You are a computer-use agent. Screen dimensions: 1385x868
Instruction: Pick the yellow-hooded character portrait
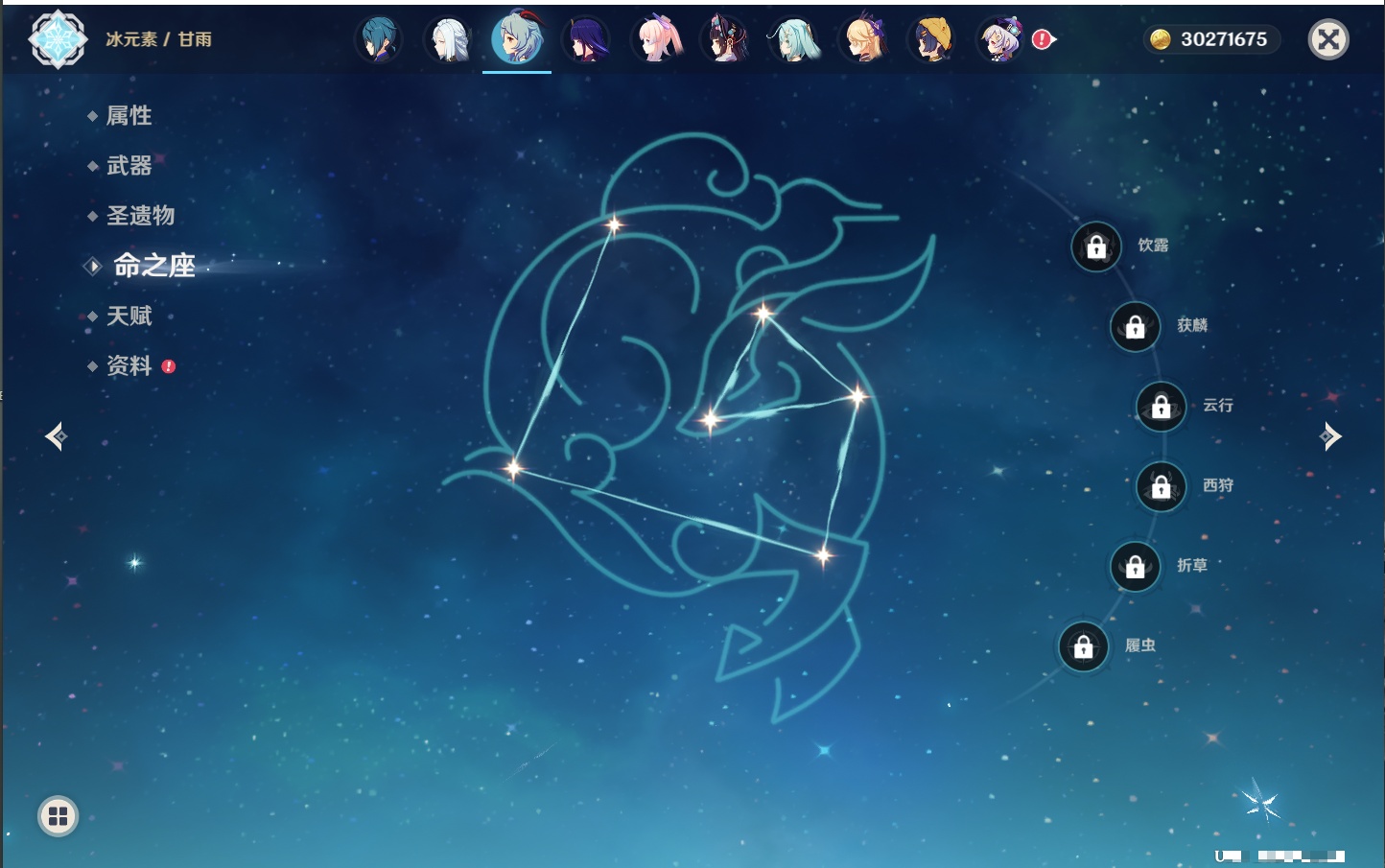[932, 40]
